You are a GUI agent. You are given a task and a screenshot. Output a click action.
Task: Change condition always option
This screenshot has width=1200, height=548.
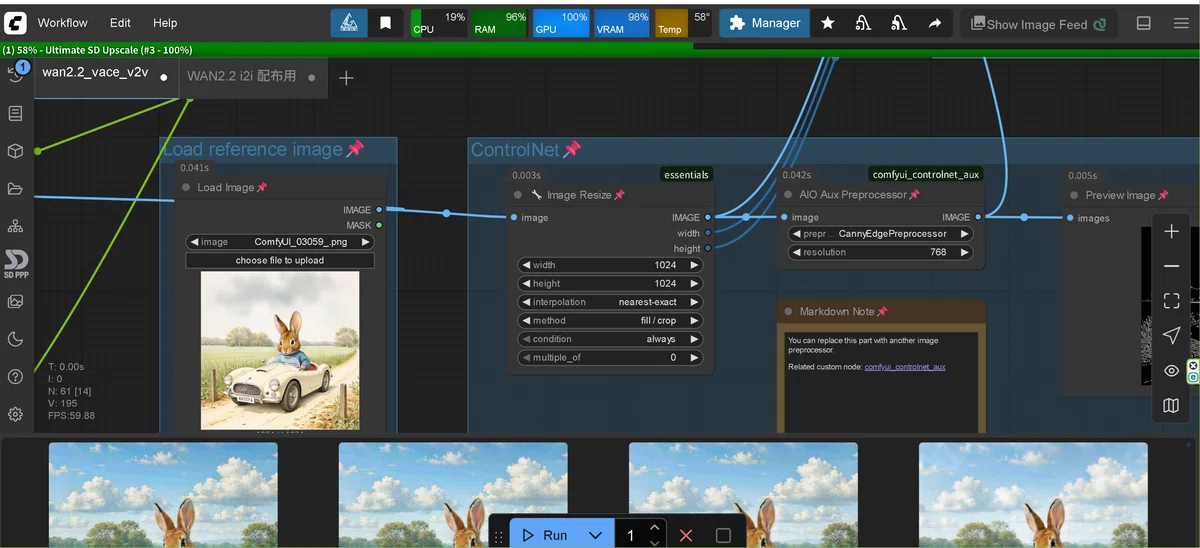coord(610,339)
